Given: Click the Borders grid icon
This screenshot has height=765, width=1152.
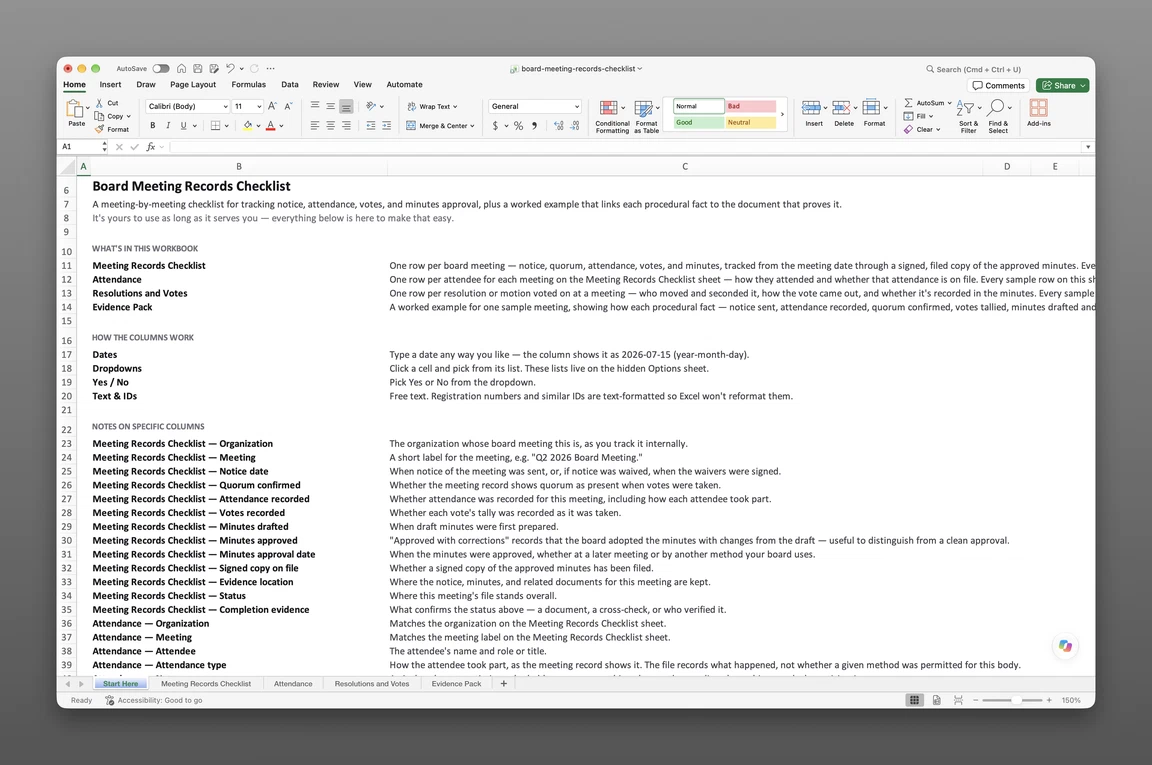Looking at the screenshot, I should [x=215, y=126].
